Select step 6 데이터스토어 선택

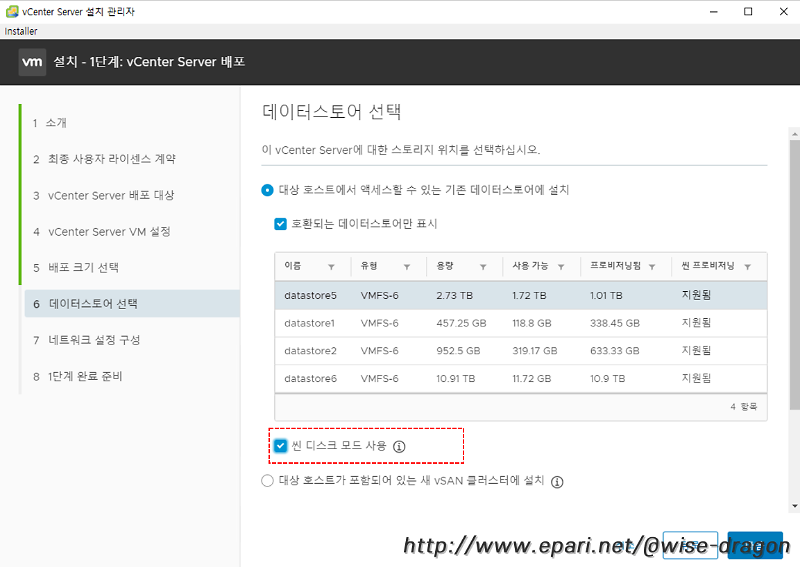[132, 304]
